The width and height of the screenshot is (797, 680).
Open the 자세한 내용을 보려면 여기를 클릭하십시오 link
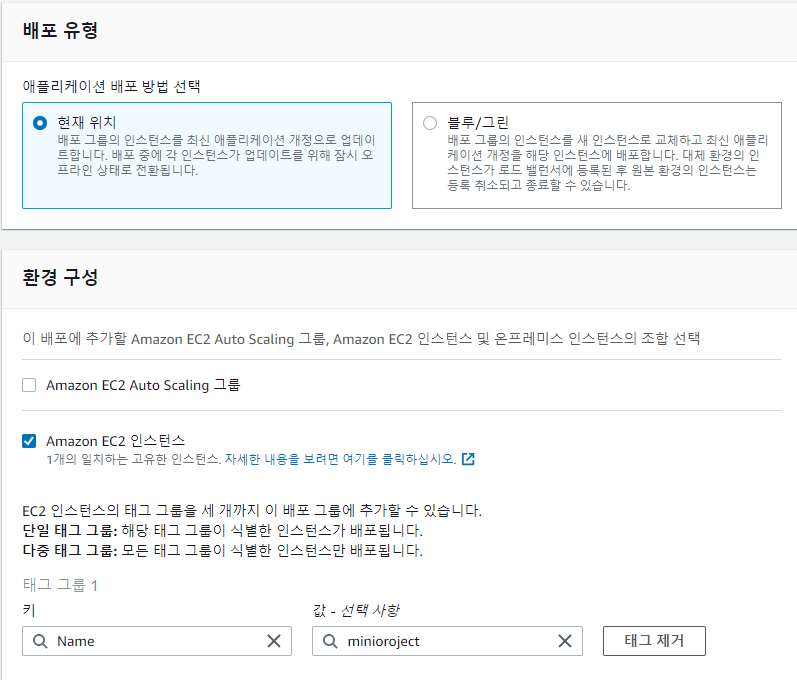(340, 459)
